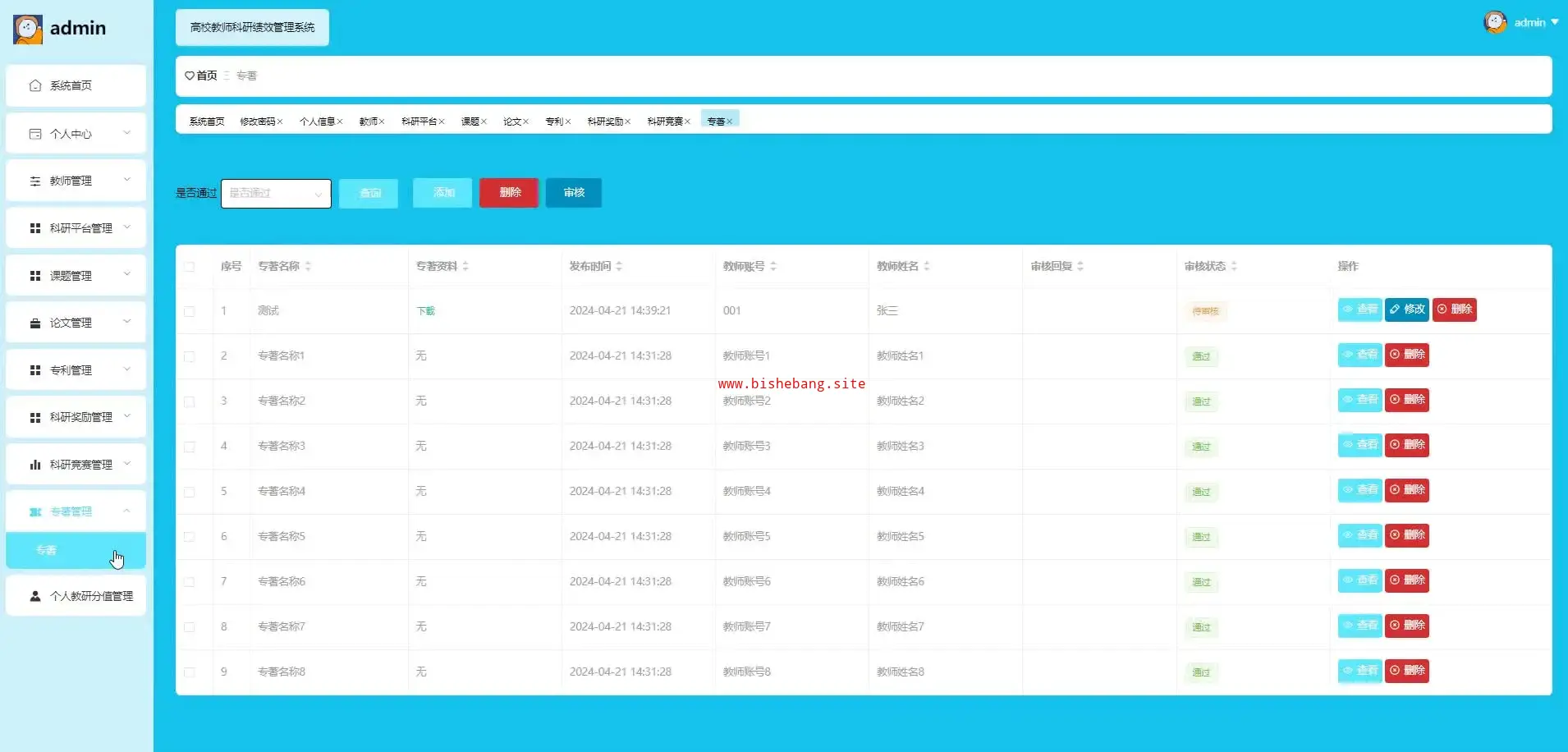Toggle the select-all checkbox in table header

click(x=190, y=267)
